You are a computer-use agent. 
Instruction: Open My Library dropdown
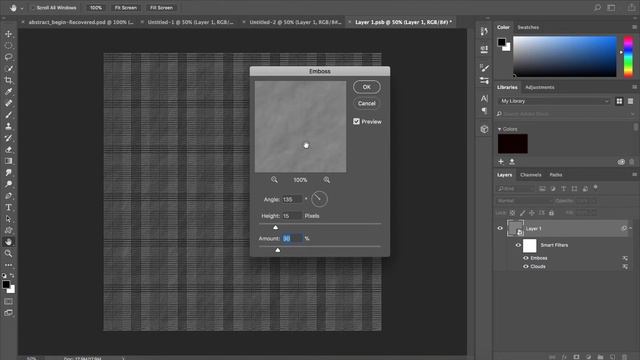[x=554, y=101]
